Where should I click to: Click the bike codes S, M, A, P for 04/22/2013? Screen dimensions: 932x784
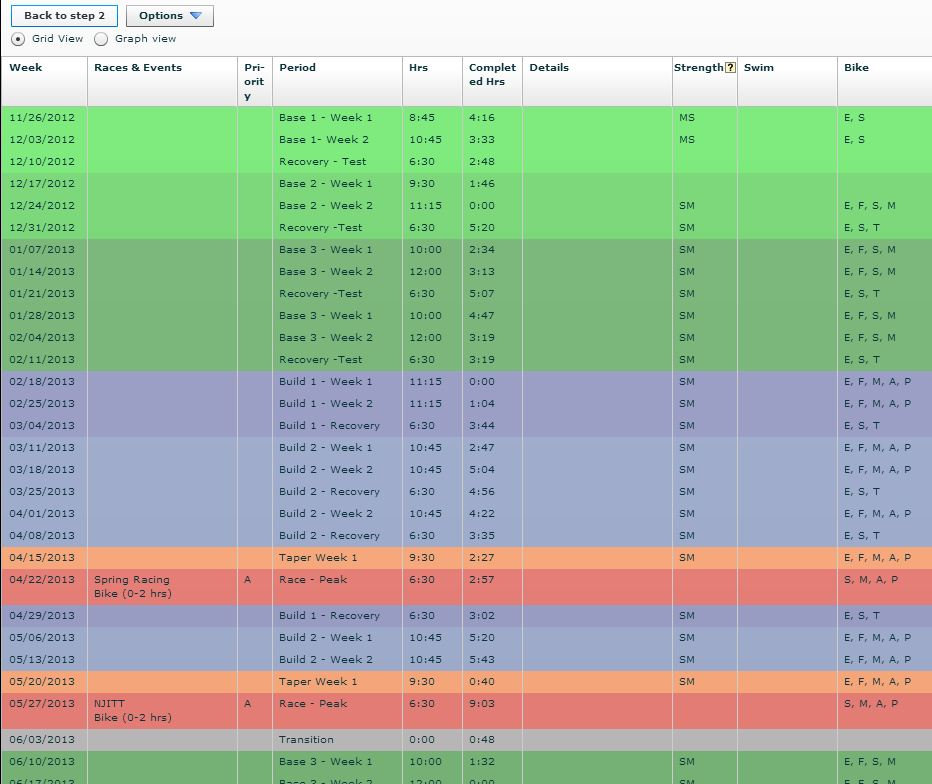871,580
